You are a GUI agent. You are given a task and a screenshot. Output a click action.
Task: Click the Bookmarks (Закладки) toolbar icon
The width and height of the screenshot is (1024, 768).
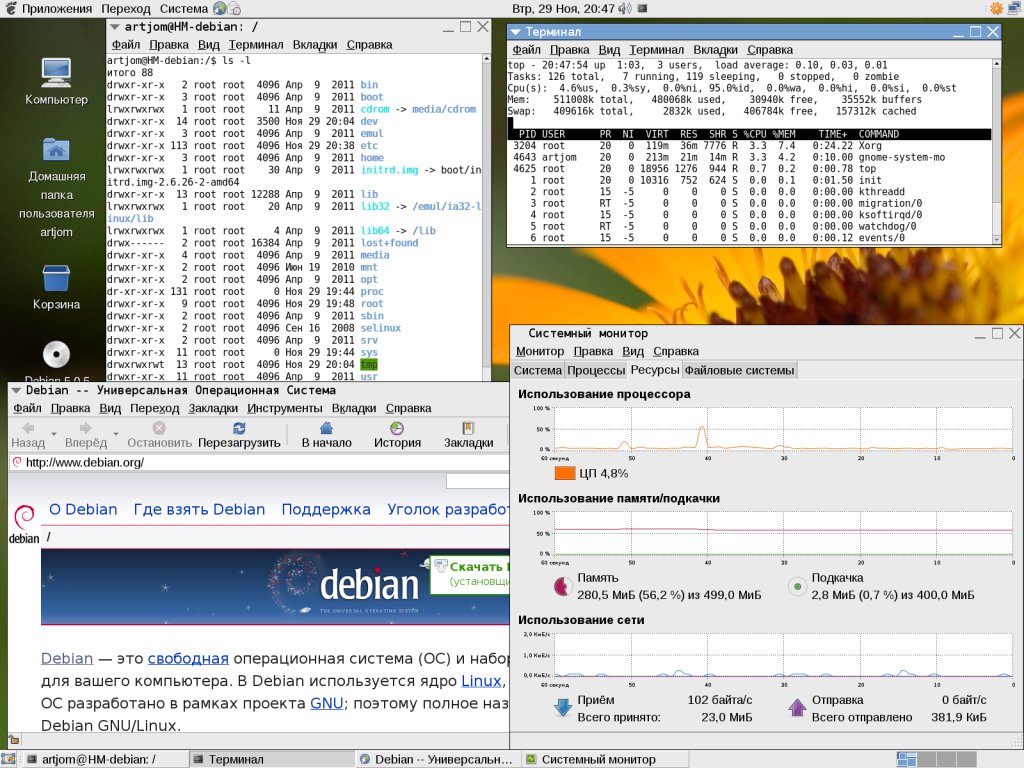click(x=468, y=428)
